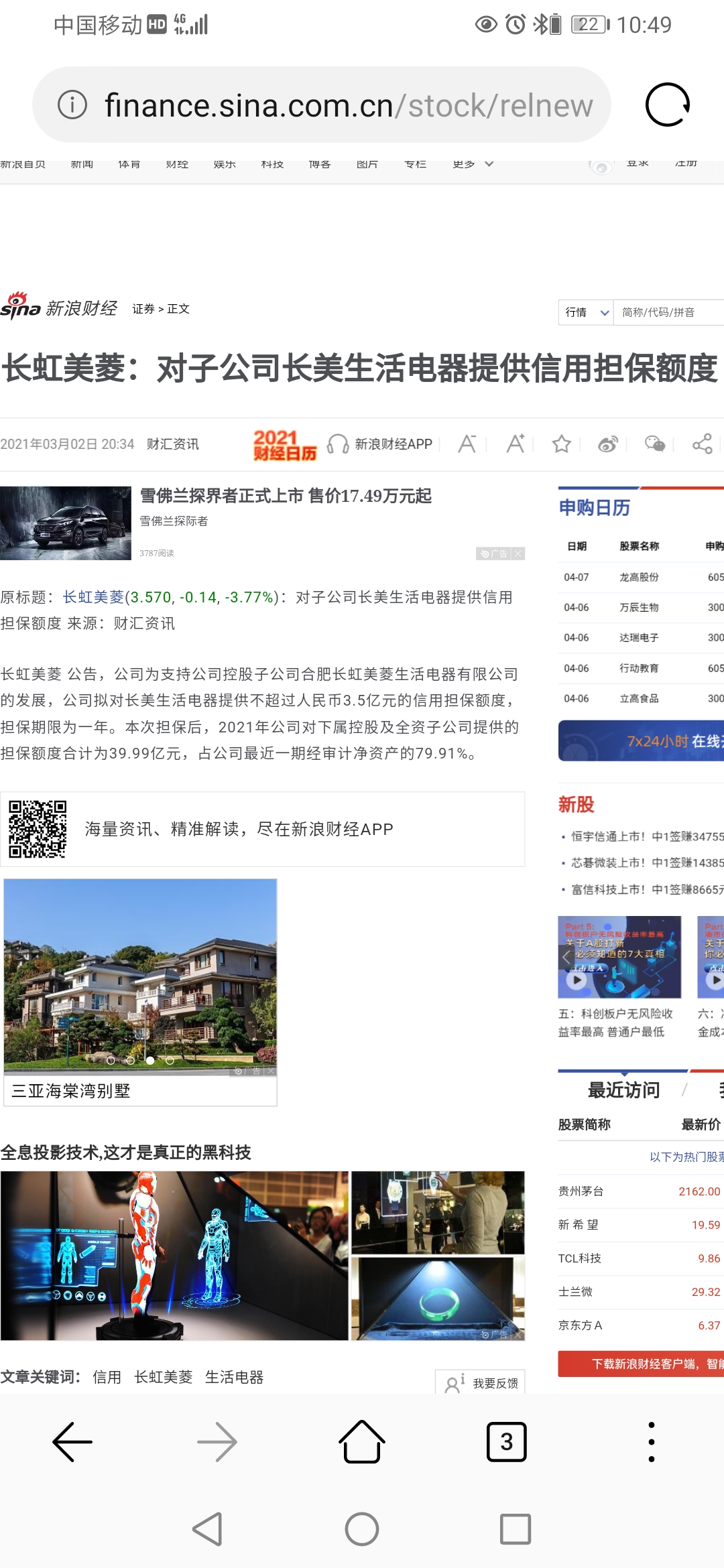724x1568 pixels.
Task: Select 达瑞电子 in subscription calendar
Action: [x=639, y=637]
